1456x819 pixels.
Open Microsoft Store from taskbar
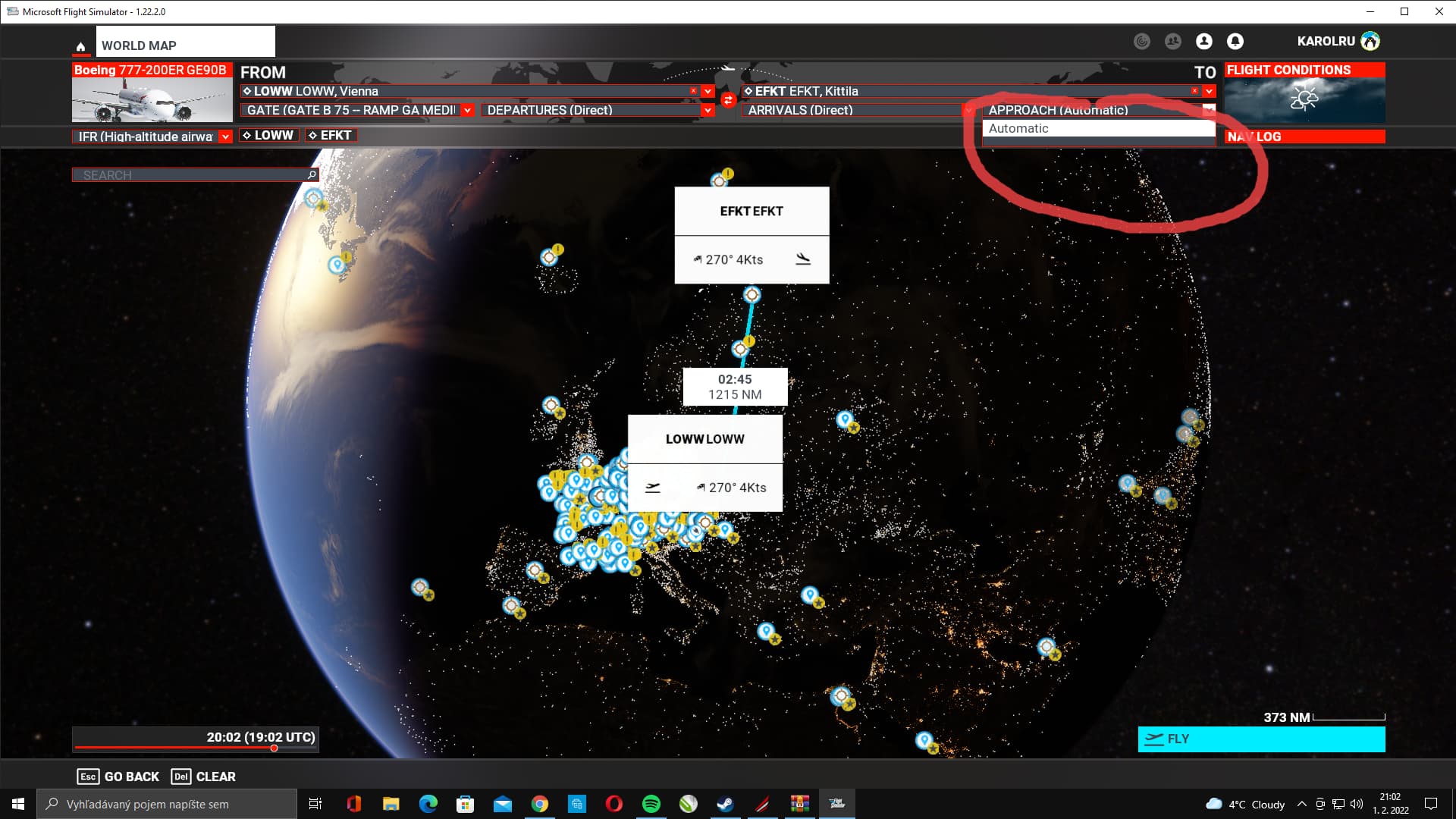point(465,804)
